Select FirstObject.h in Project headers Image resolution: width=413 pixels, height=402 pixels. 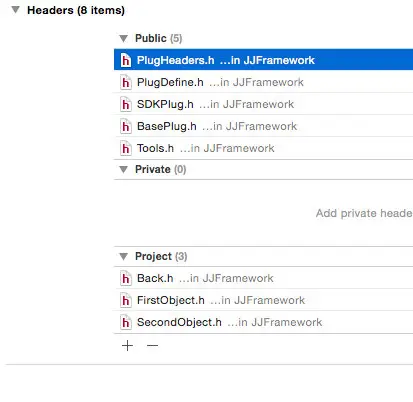pos(263,300)
